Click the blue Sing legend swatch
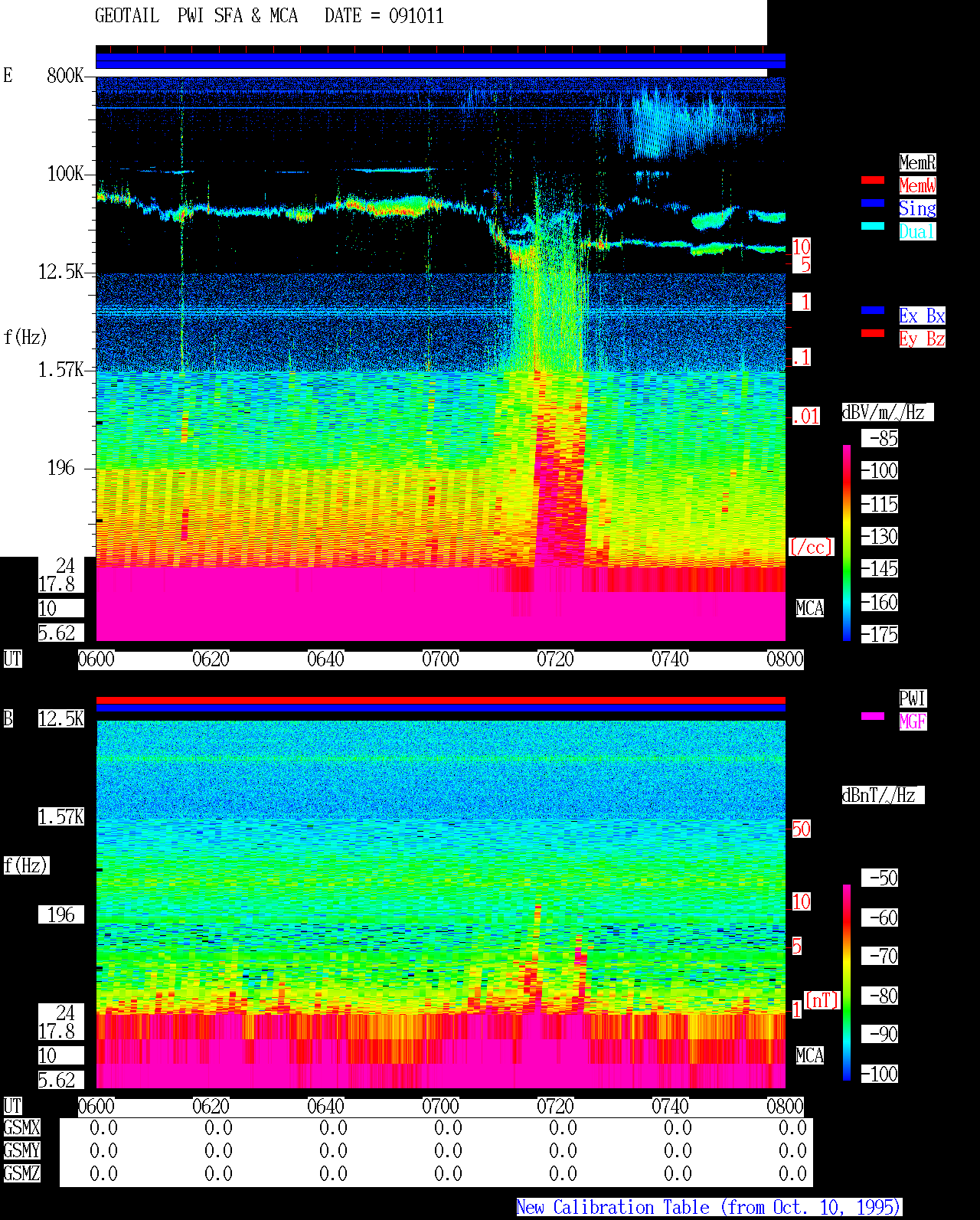This screenshot has height=1220, width=980. (873, 203)
